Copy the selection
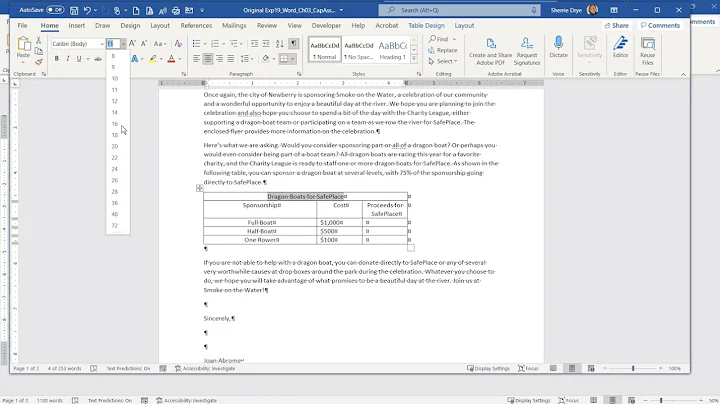 pos(39,51)
